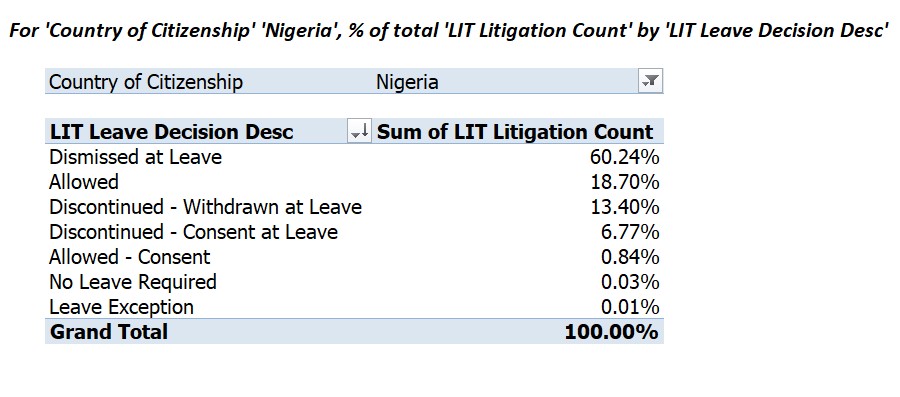Select the Dismissed at Leave row label

coord(135,157)
